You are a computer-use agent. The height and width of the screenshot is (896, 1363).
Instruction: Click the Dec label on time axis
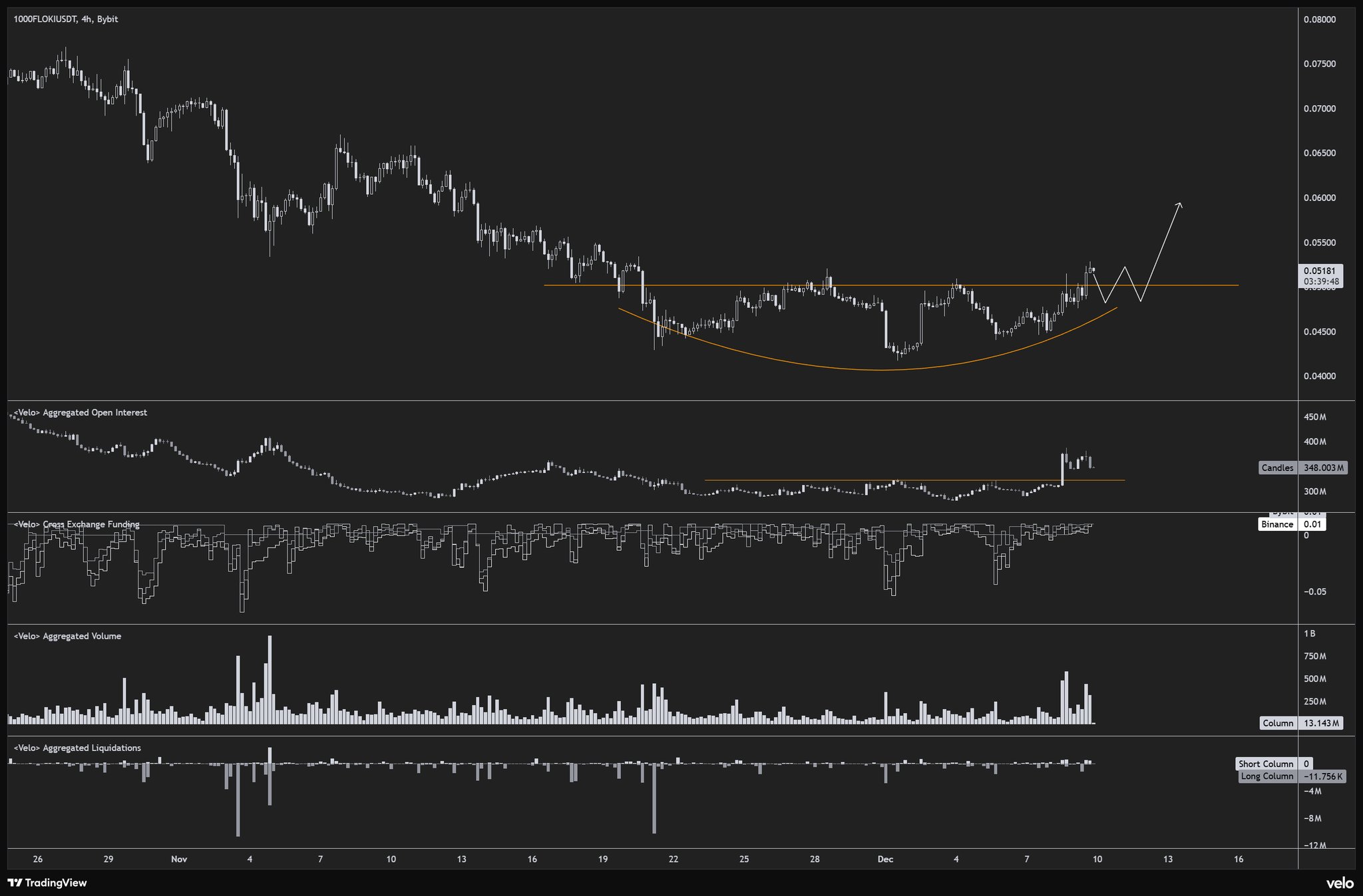pos(885,859)
